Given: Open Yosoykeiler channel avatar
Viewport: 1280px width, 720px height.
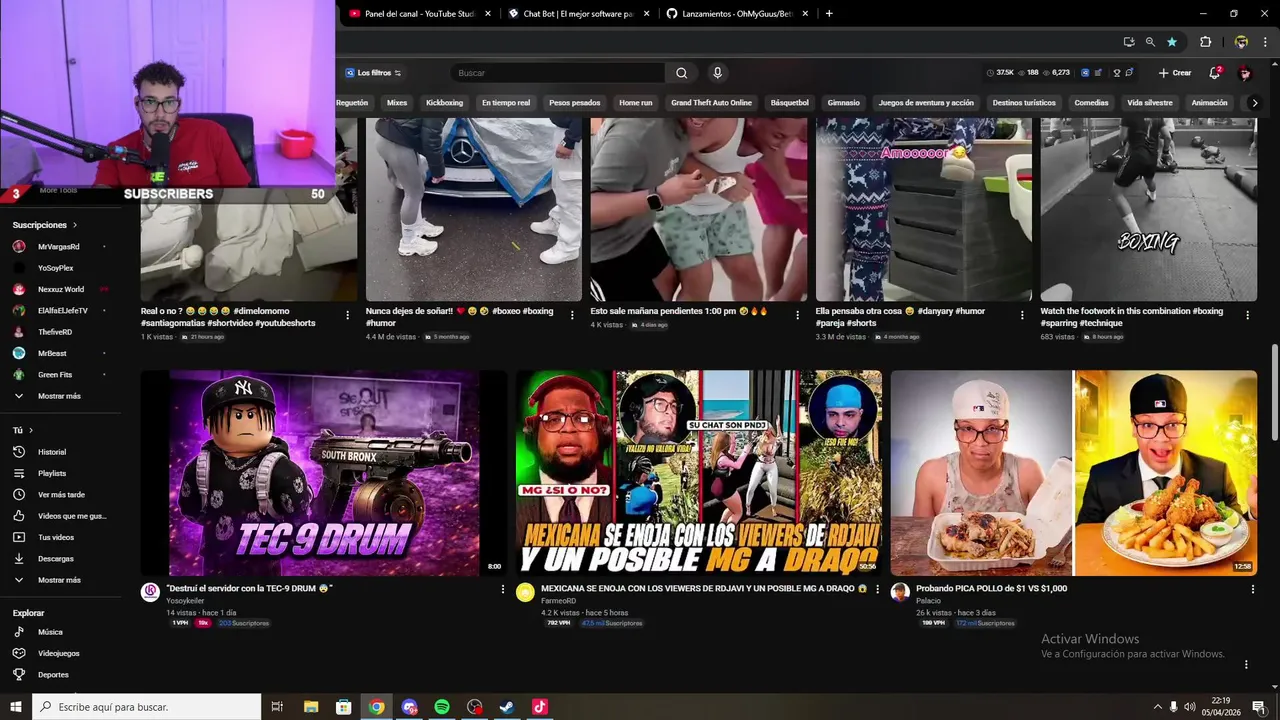Looking at the screenshot, I should pyautogui.click(x=150, y=592).
